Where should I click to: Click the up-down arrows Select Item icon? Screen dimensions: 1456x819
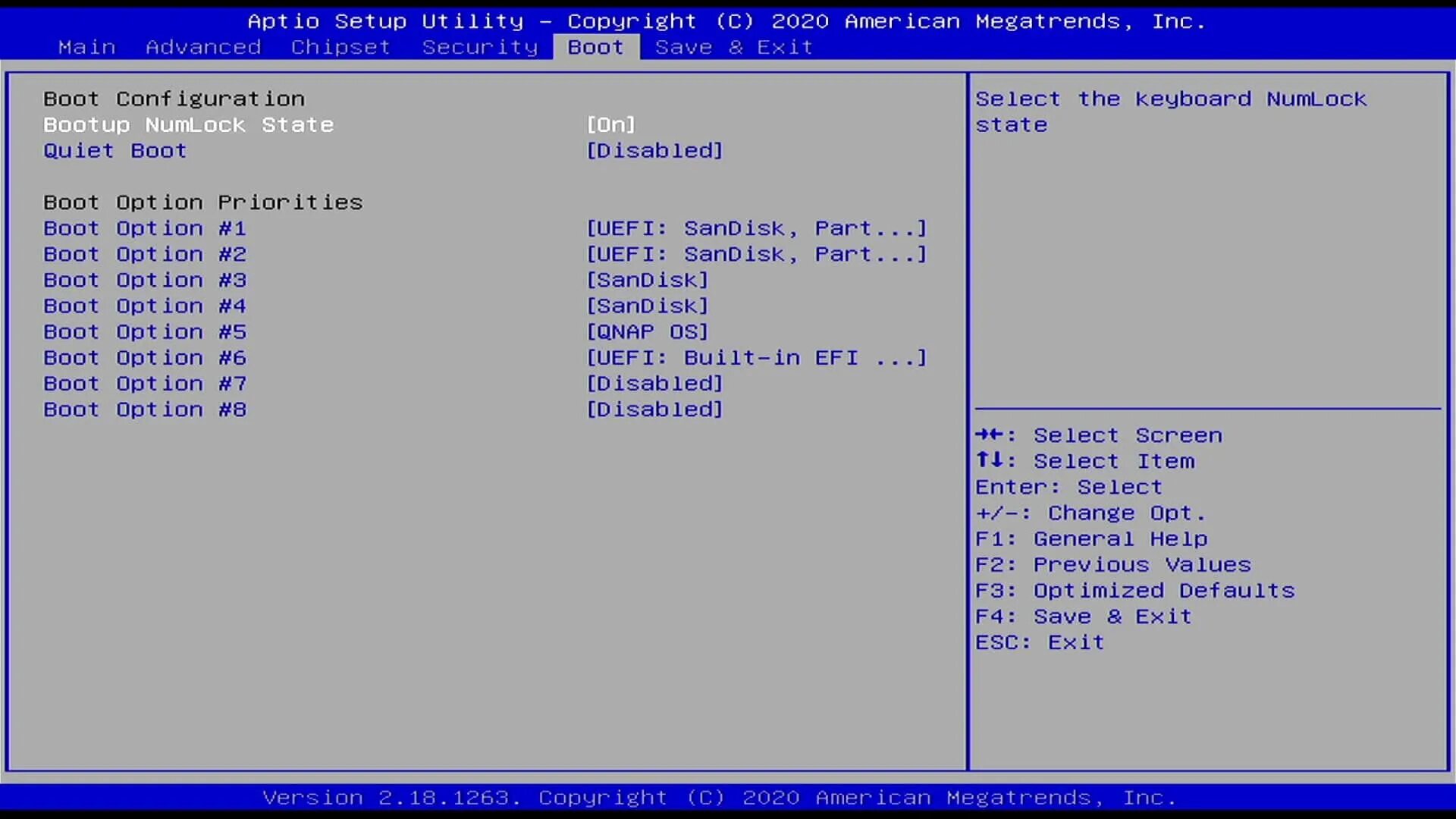point(990,460)
